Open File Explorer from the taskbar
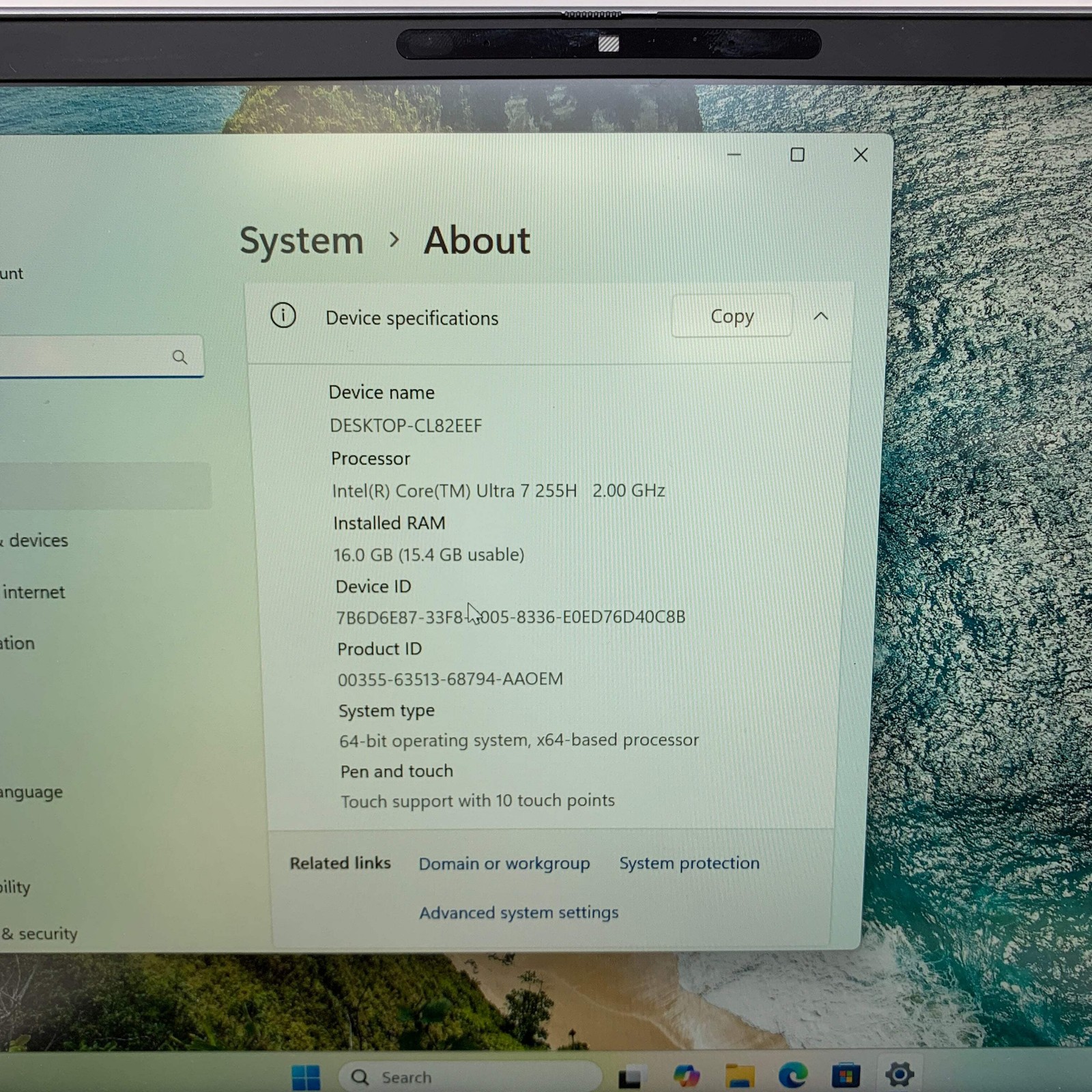Screen dimensions: 1092x1092 (739, 1076)
